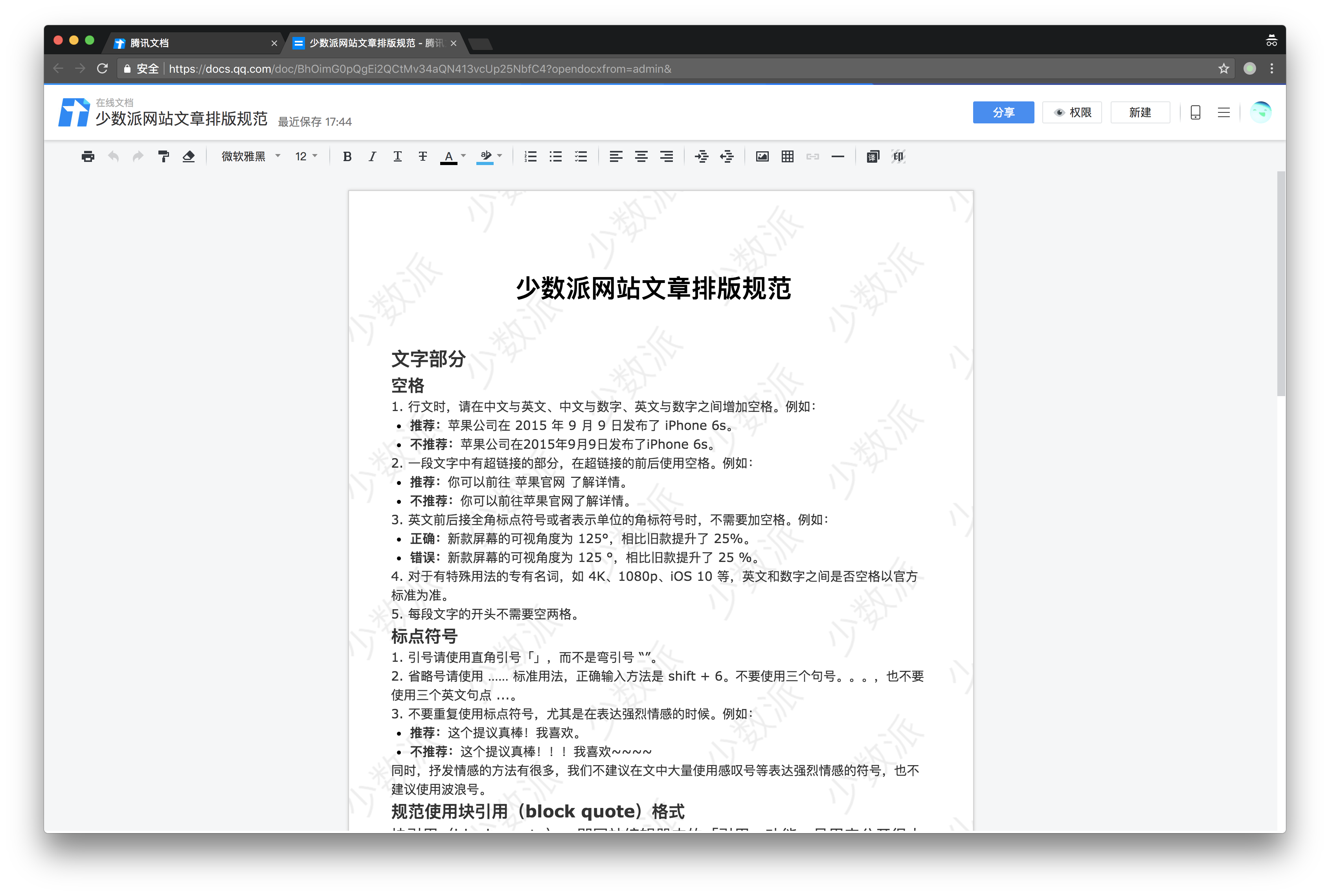Open the font size 12 dropdown

click(306, 156)
